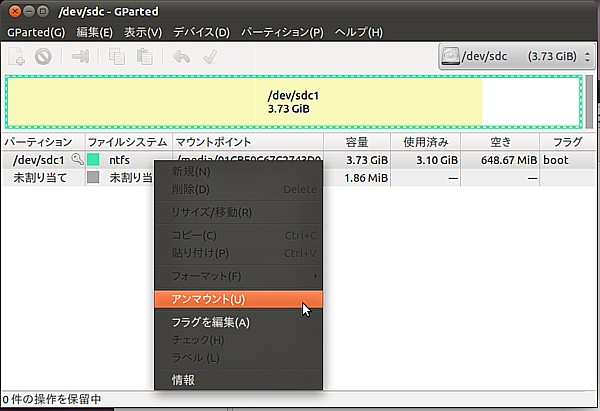
Task: Click the new partition toolbar icon
Action: pyautogui.click(x=16, y=57)
